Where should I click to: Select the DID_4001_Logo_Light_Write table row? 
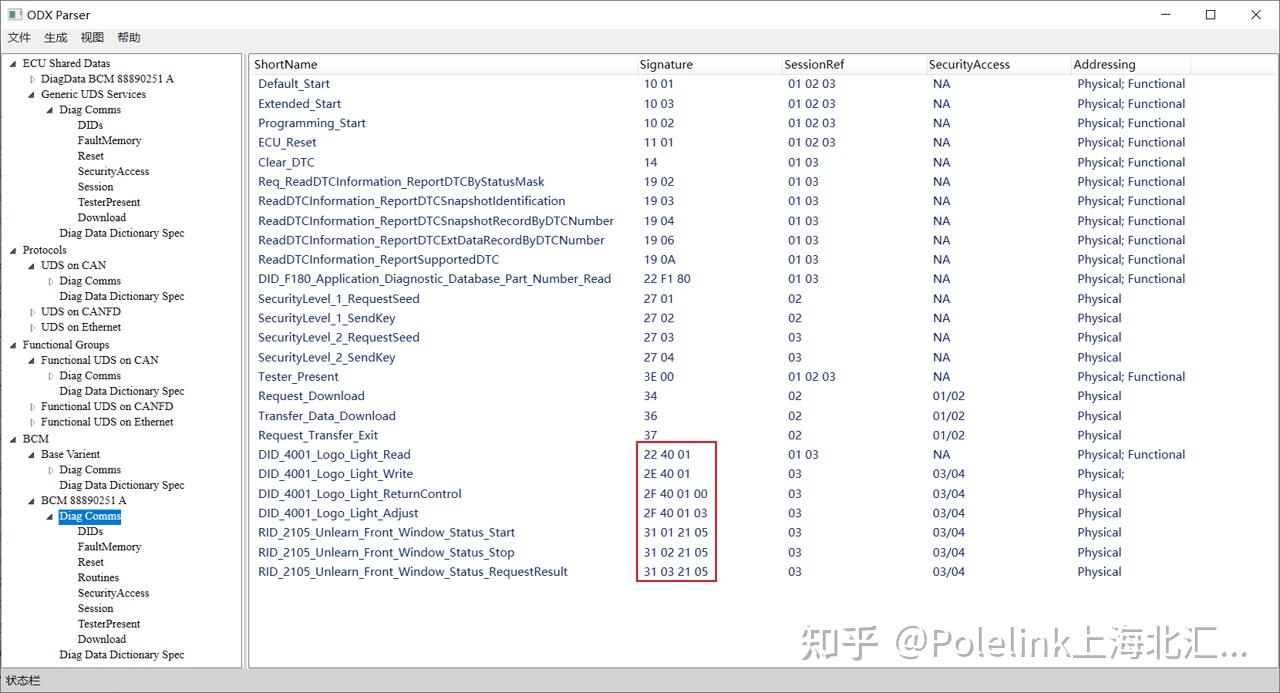337,474
